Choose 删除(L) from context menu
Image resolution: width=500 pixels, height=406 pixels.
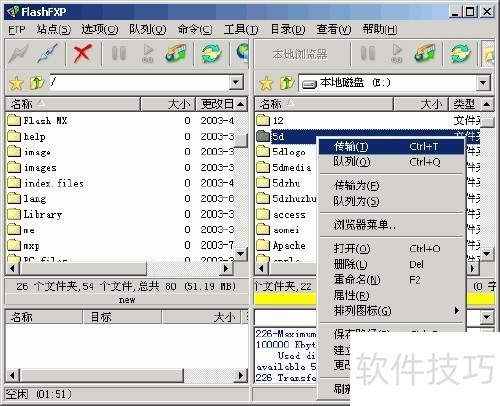[391, 264]
